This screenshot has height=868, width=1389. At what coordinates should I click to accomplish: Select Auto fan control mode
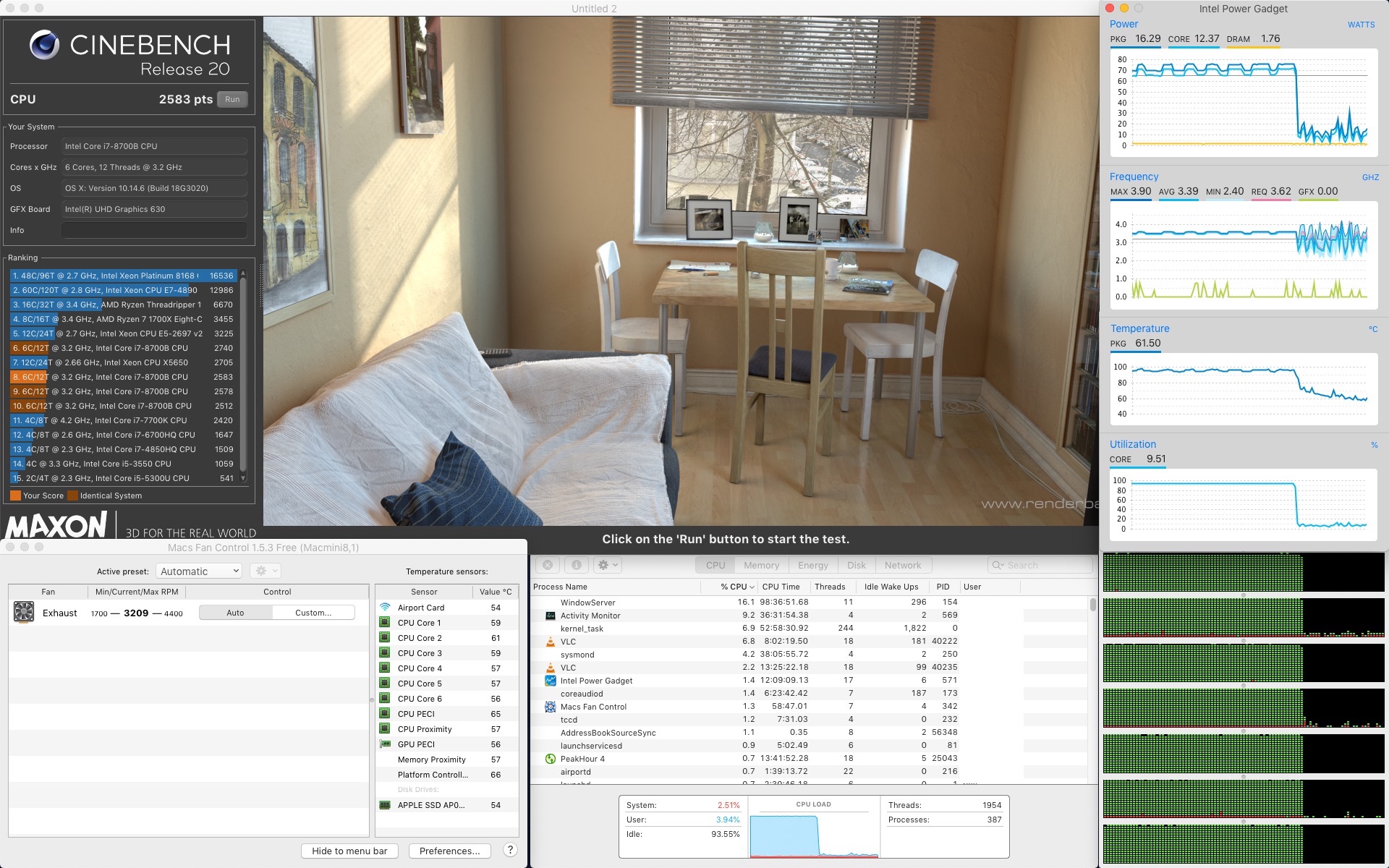click(x=235, y=613)
